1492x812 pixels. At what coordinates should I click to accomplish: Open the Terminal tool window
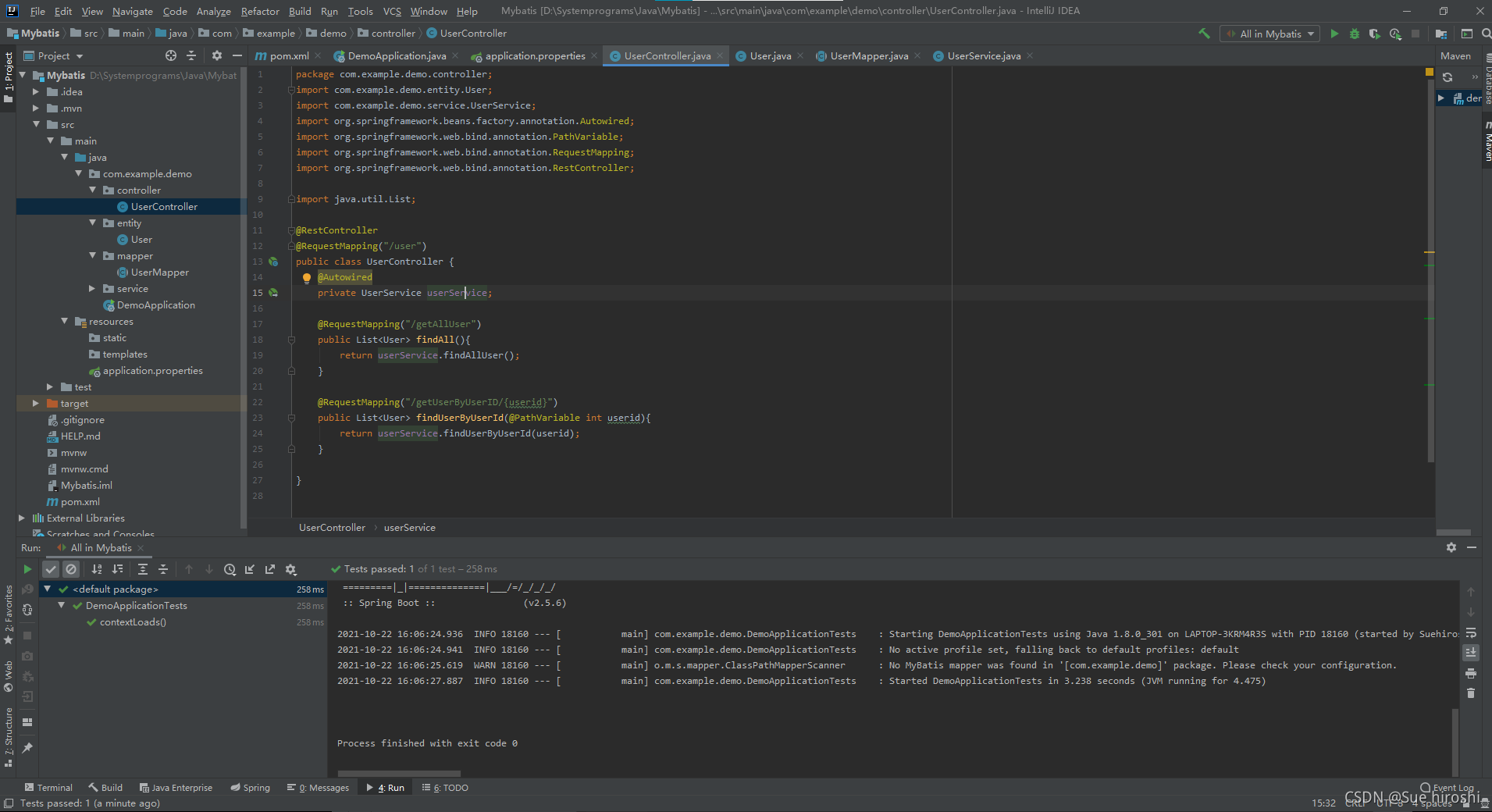48,788
